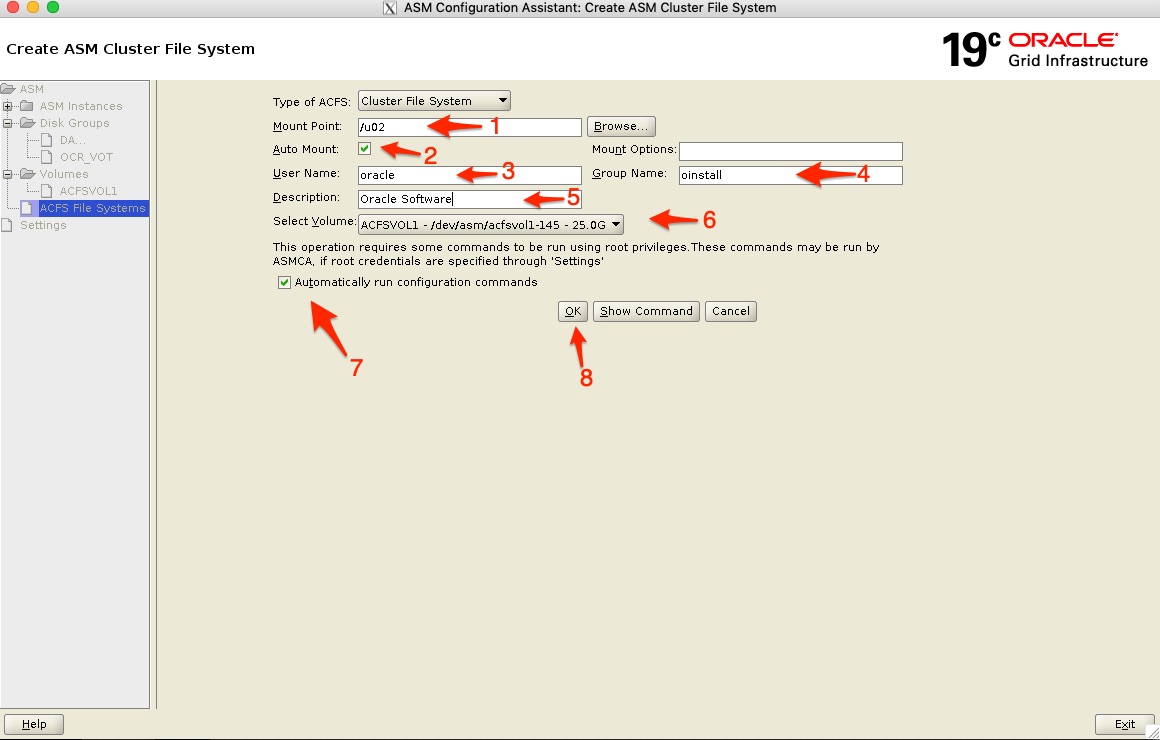
Task: Click the OCR_VOT file icon
Action: [x=47, y=157]
